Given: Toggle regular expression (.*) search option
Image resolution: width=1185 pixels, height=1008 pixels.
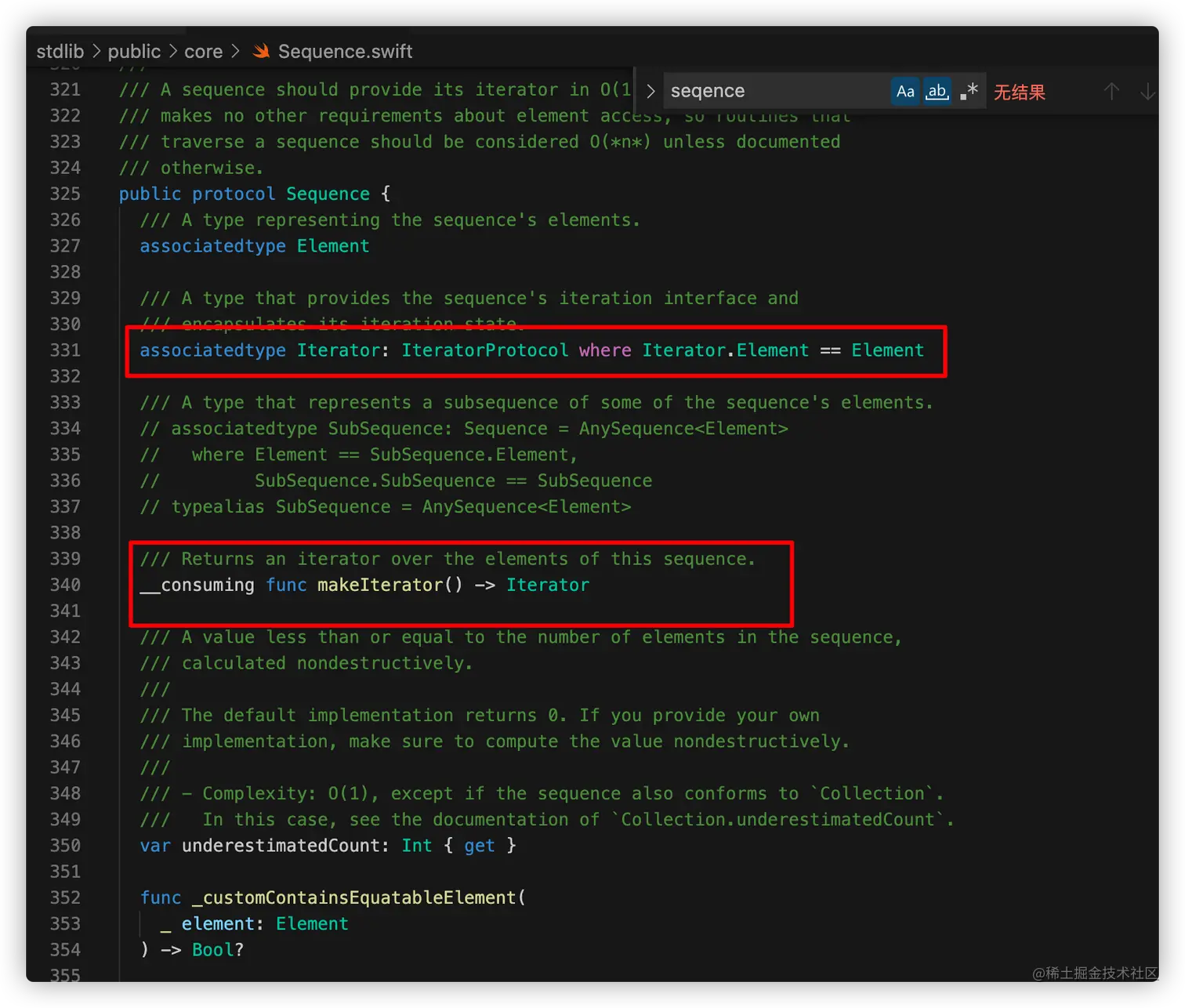Looking at the screenshot, I should tap(969, 92).
